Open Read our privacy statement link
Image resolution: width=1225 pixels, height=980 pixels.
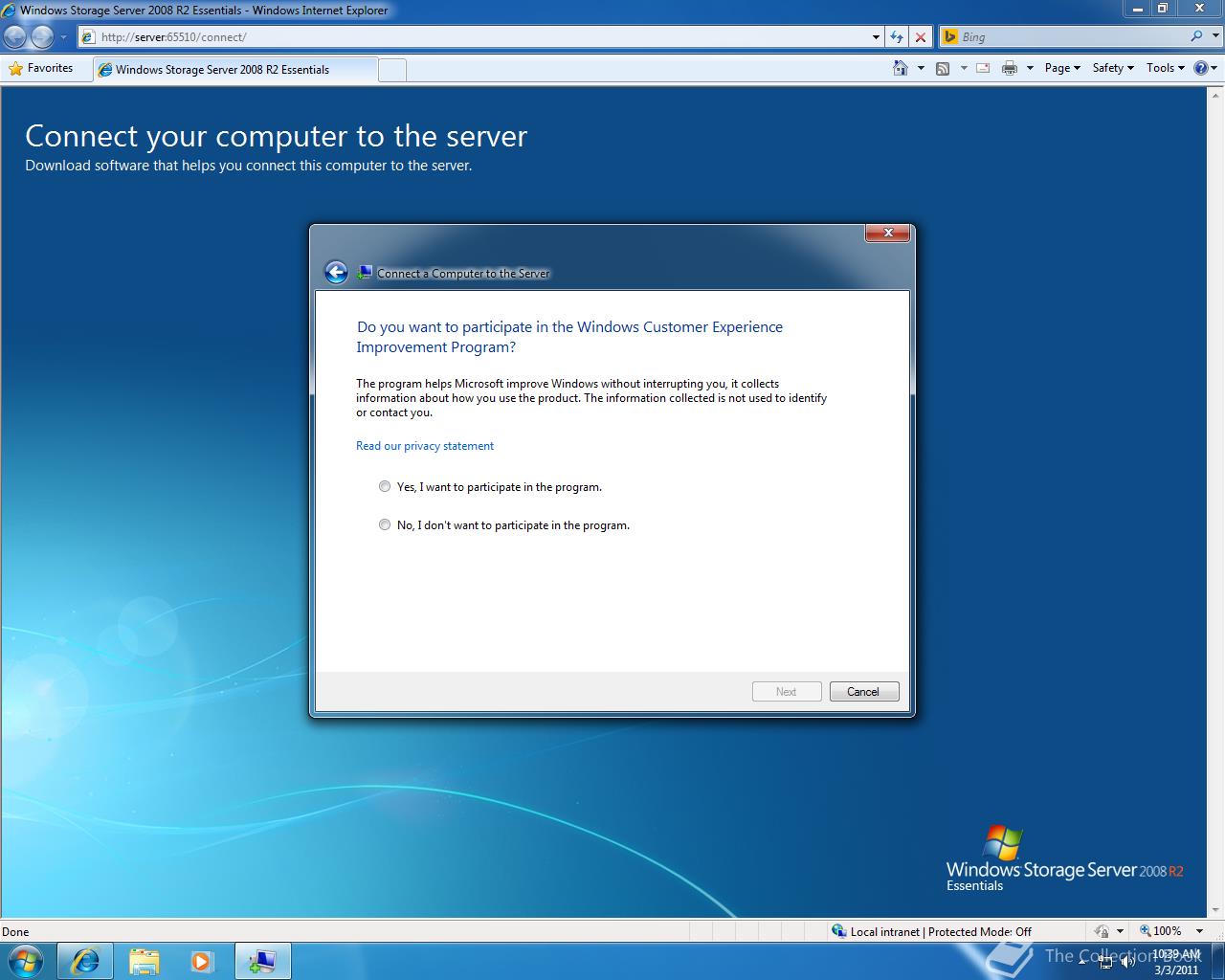click(425, 446)
